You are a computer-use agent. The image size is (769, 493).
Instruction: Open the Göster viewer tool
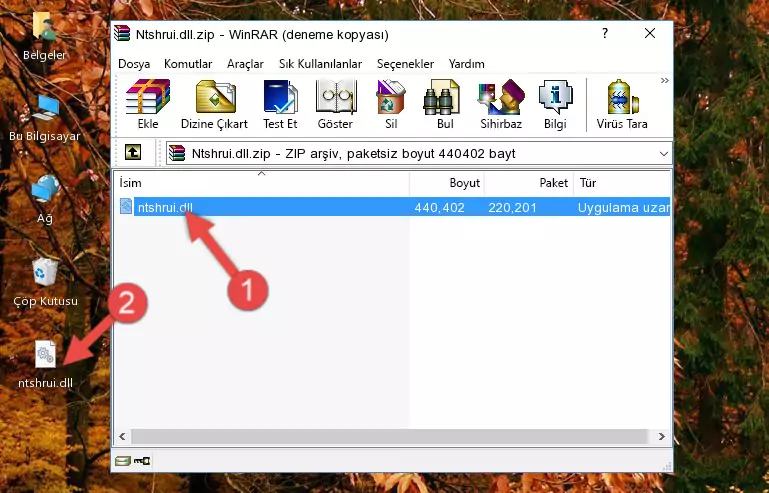pos(335,104)
